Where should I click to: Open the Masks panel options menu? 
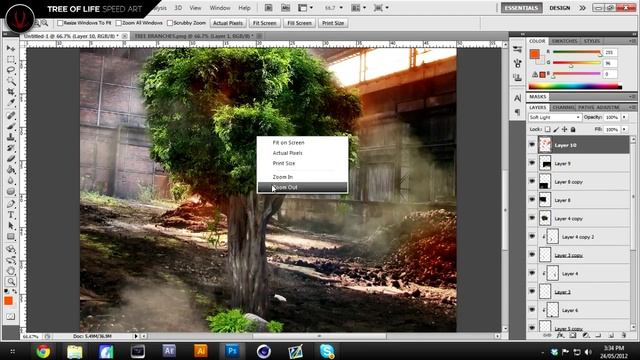tap(632, 97)
